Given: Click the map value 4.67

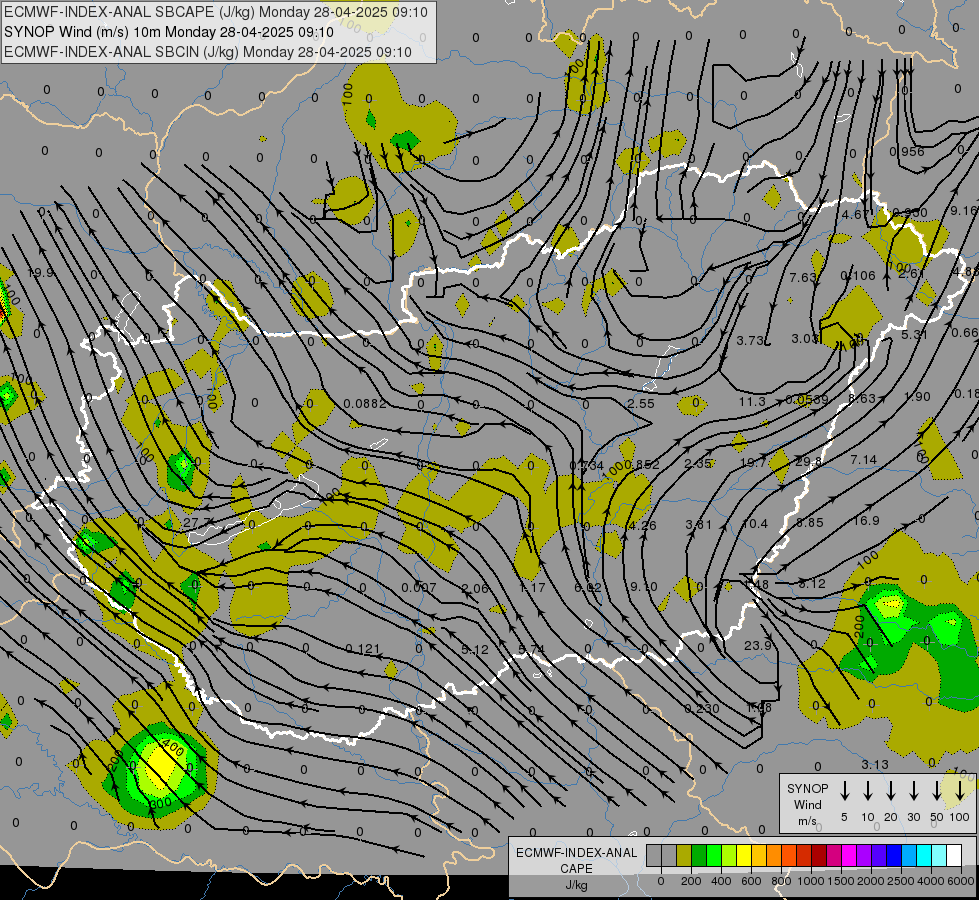Looking at the screenshot, I should click(855, 214).
